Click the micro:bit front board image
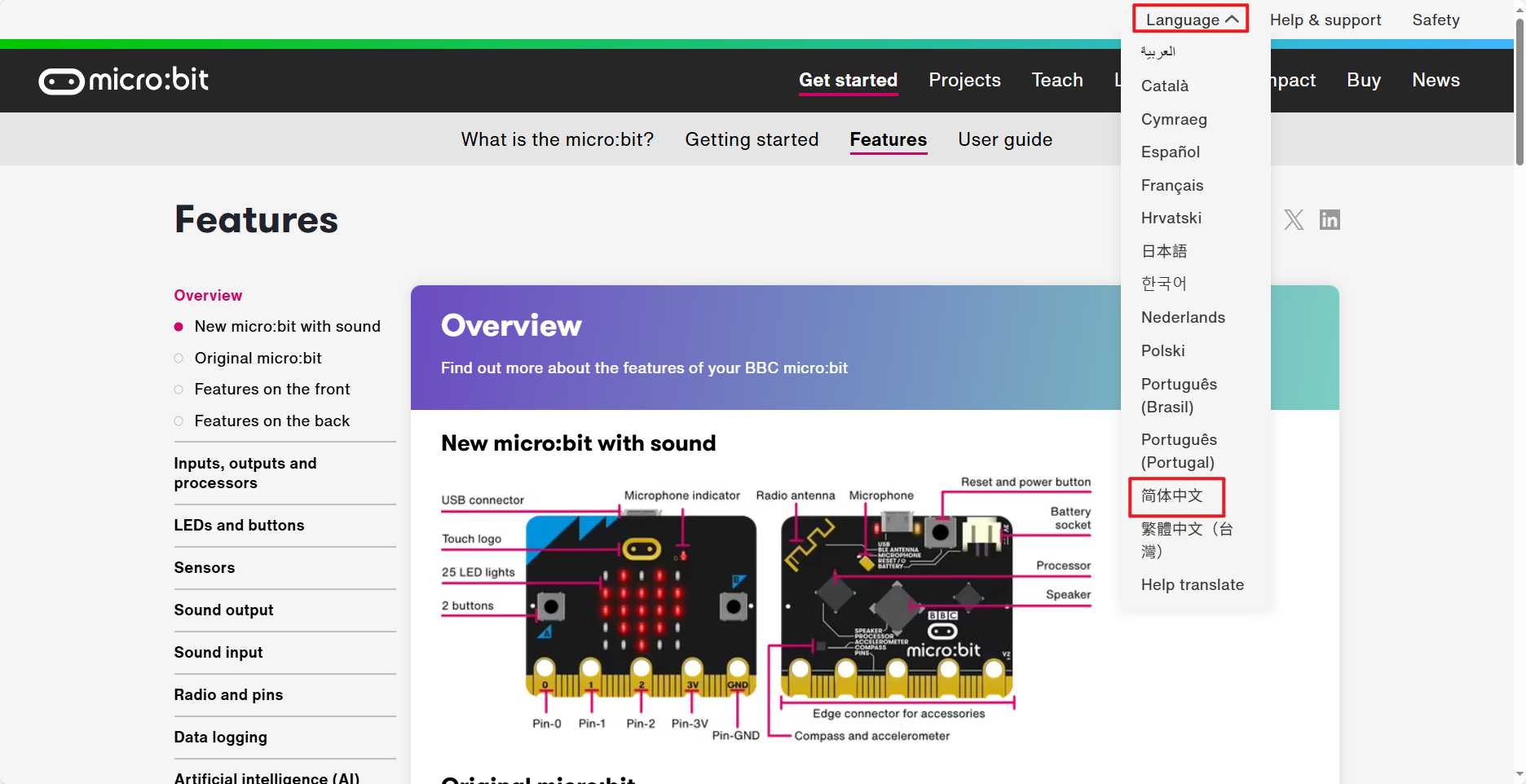 coord(641,606)
